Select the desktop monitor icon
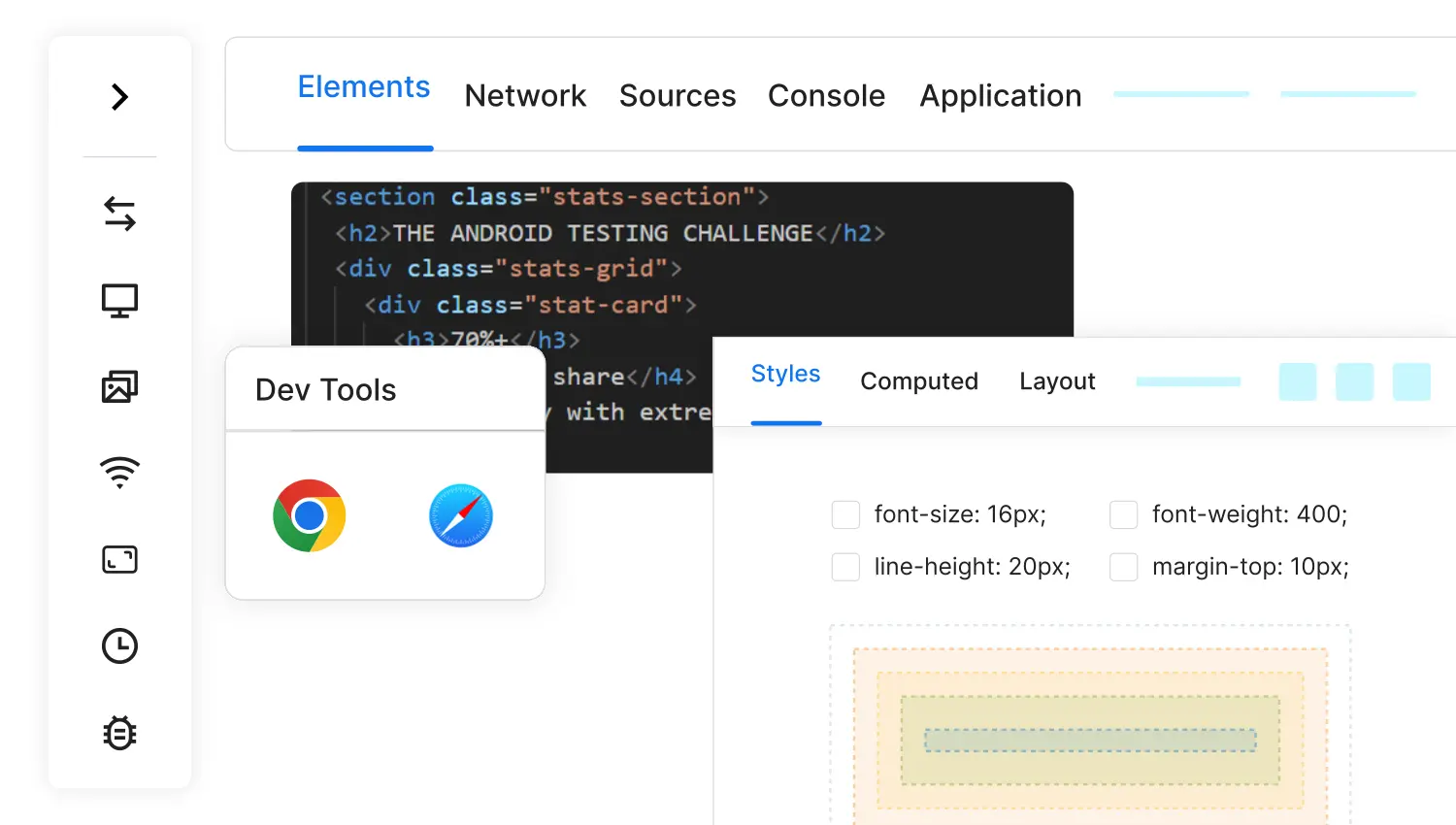The width and height of the screenshot is (1456, 825). [x=119, y=301]
